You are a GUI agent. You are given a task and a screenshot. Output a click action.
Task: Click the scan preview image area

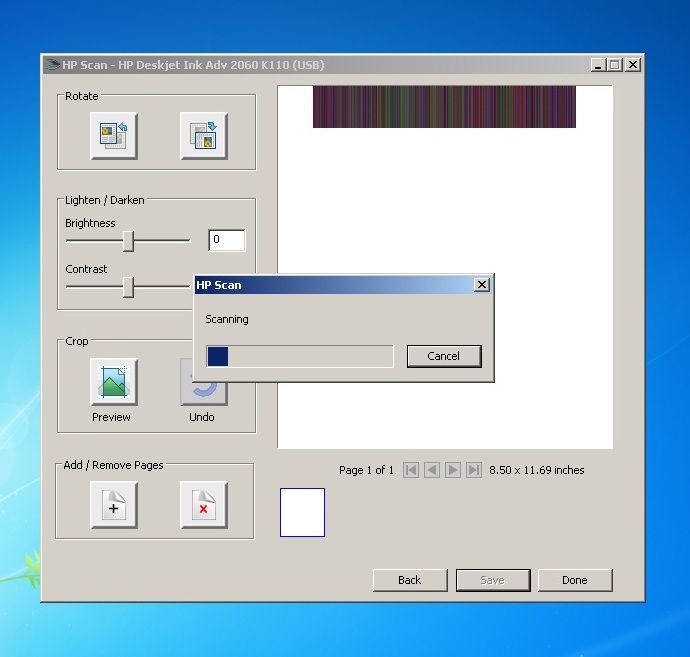pos(445,267)
